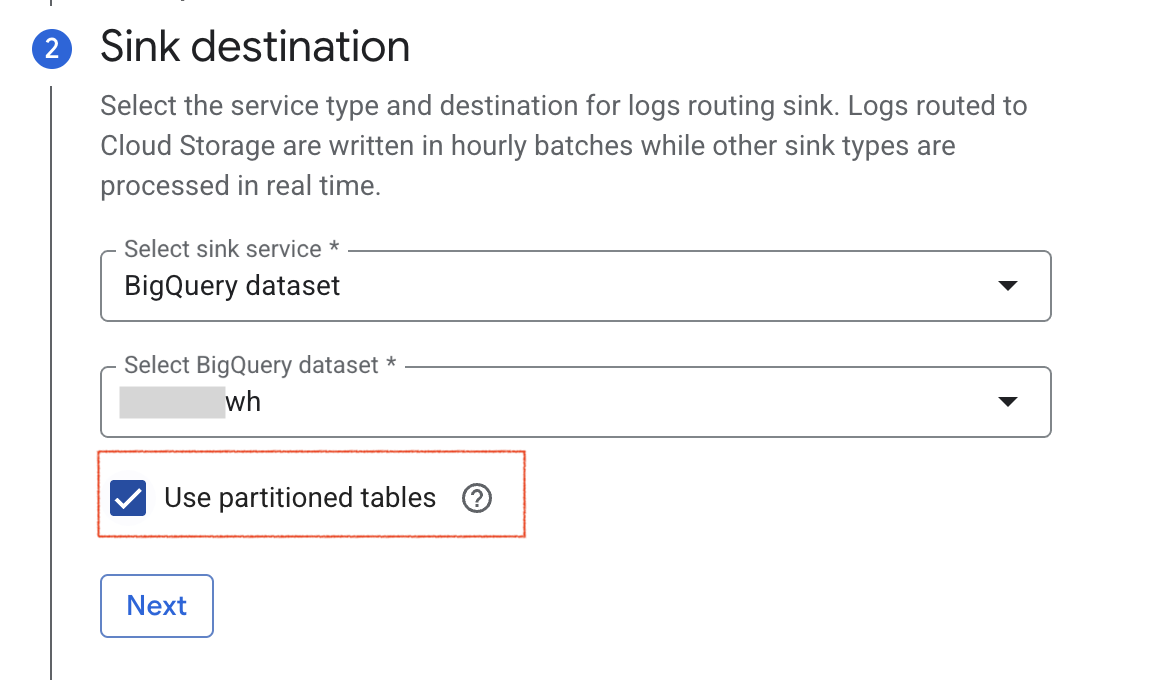Click the step 2 number circle icon
Viewport: 1170px width, 680px height.
[51, 49]
